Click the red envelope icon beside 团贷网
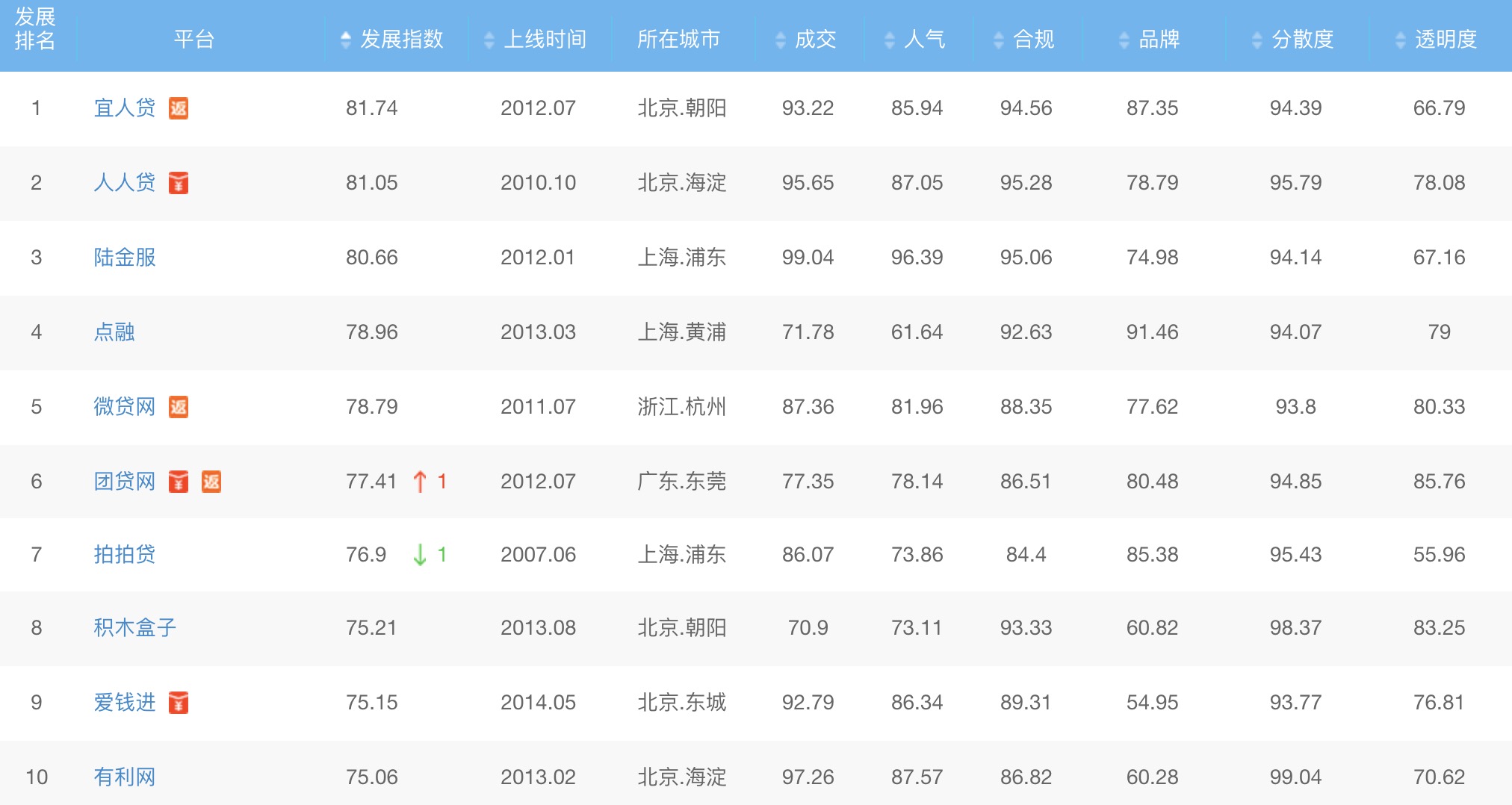Viewport: 1512px width, 805px height. 179,482
